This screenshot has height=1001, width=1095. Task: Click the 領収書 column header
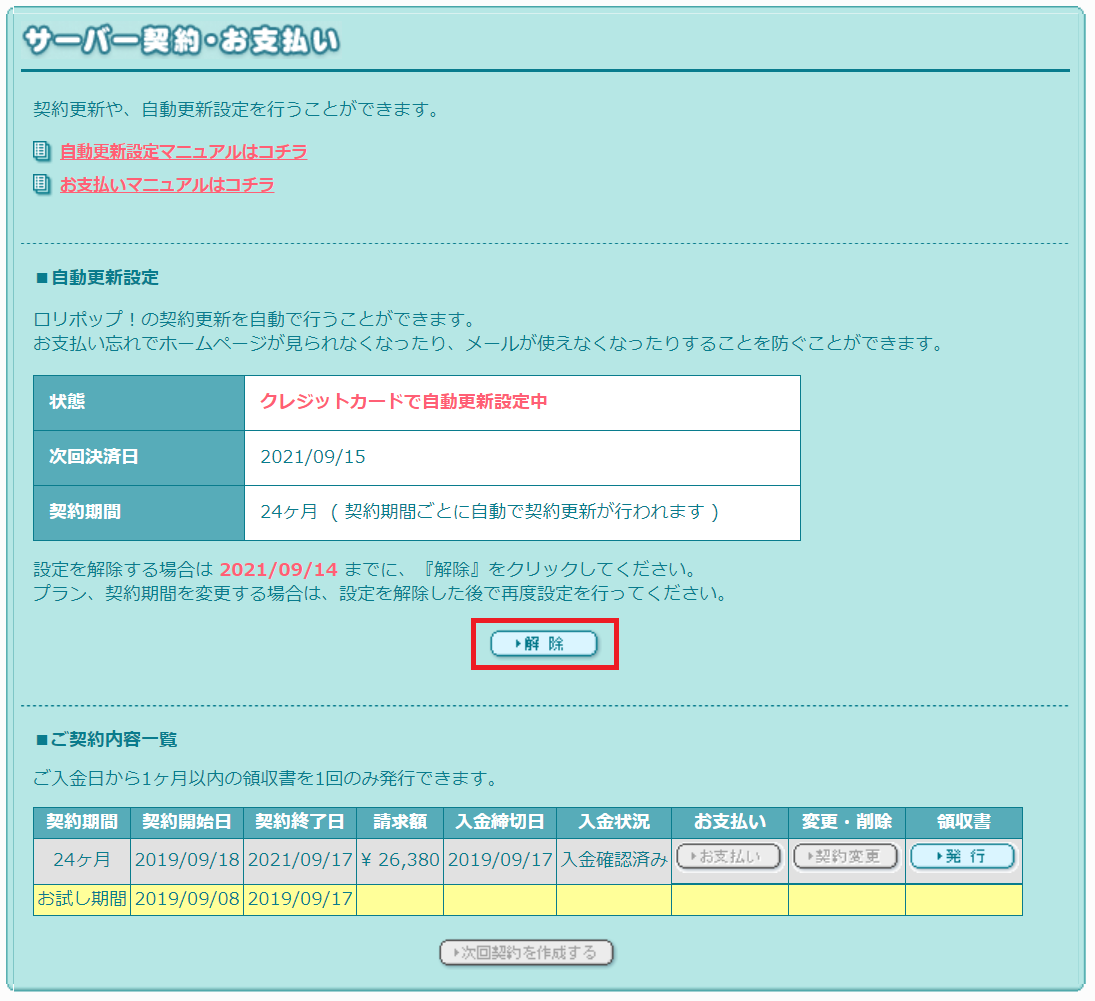coord(964,822)
